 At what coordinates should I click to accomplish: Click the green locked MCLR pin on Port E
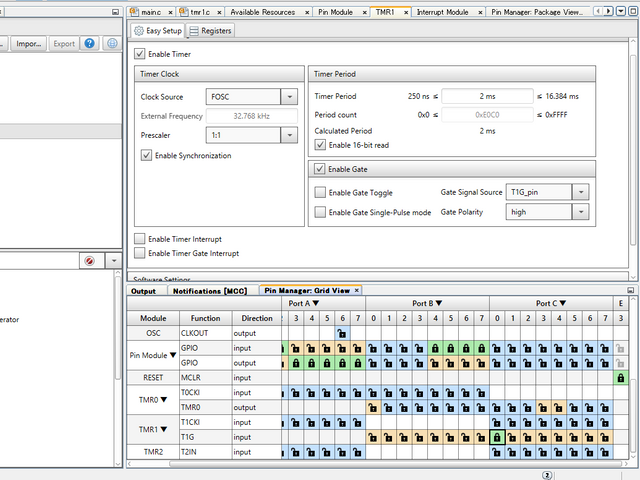pyautogui.click(x=621, y=378)
